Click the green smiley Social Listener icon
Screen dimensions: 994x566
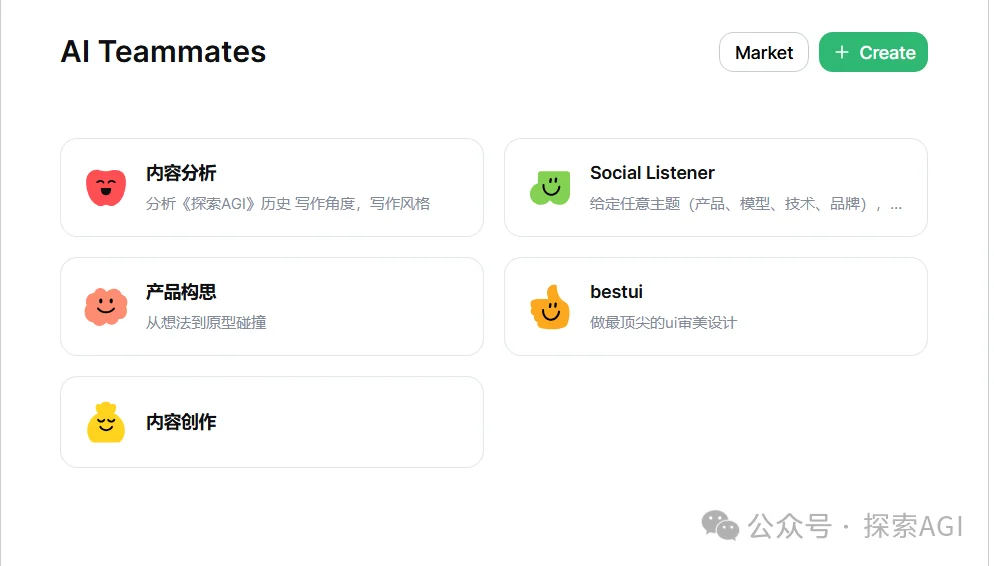549,187
